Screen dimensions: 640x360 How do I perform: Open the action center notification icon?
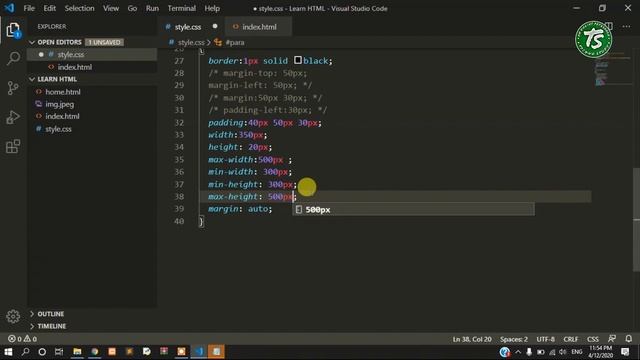coord(625,351)
